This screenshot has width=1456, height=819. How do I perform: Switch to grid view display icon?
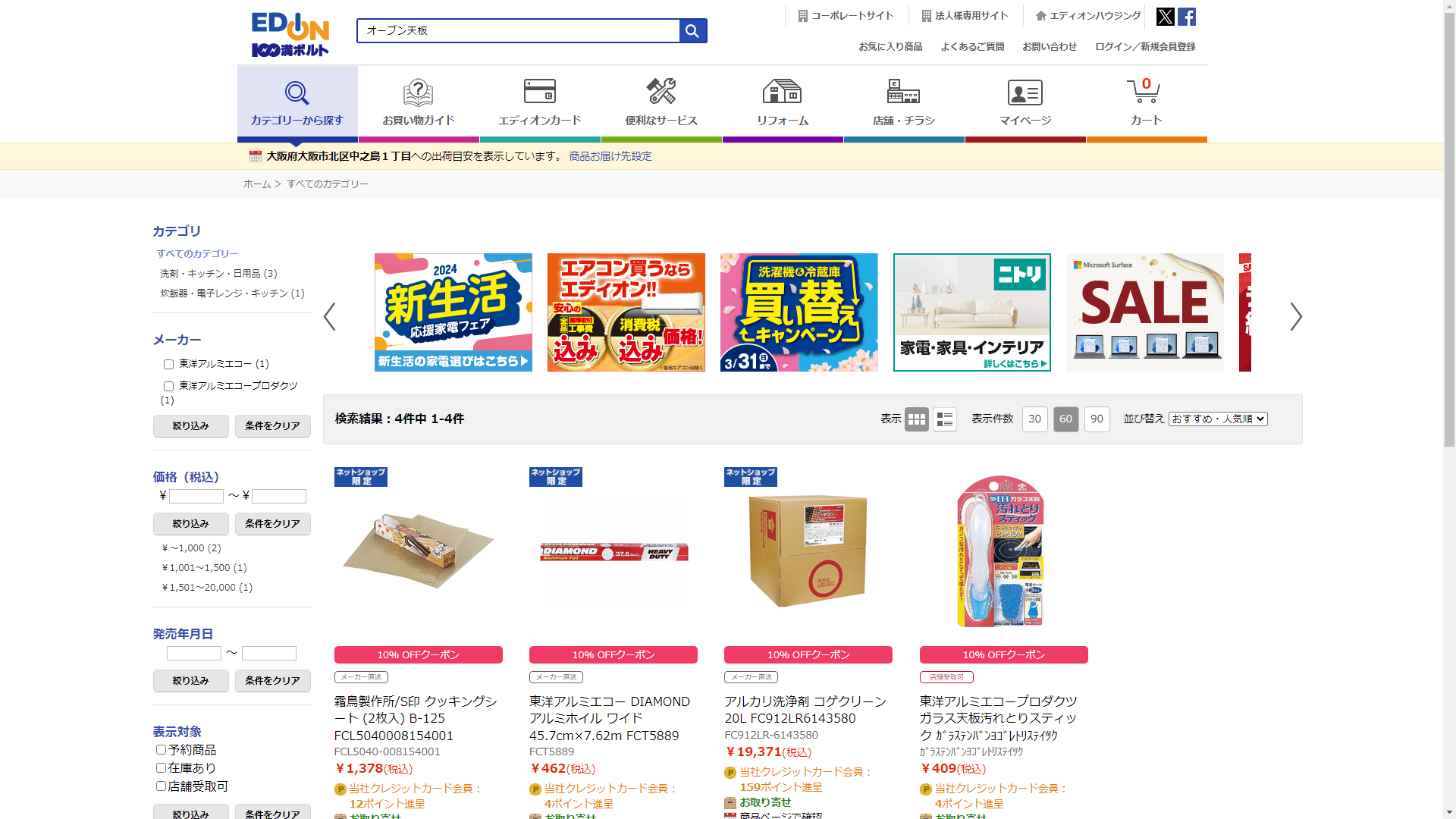coord(916,419)
